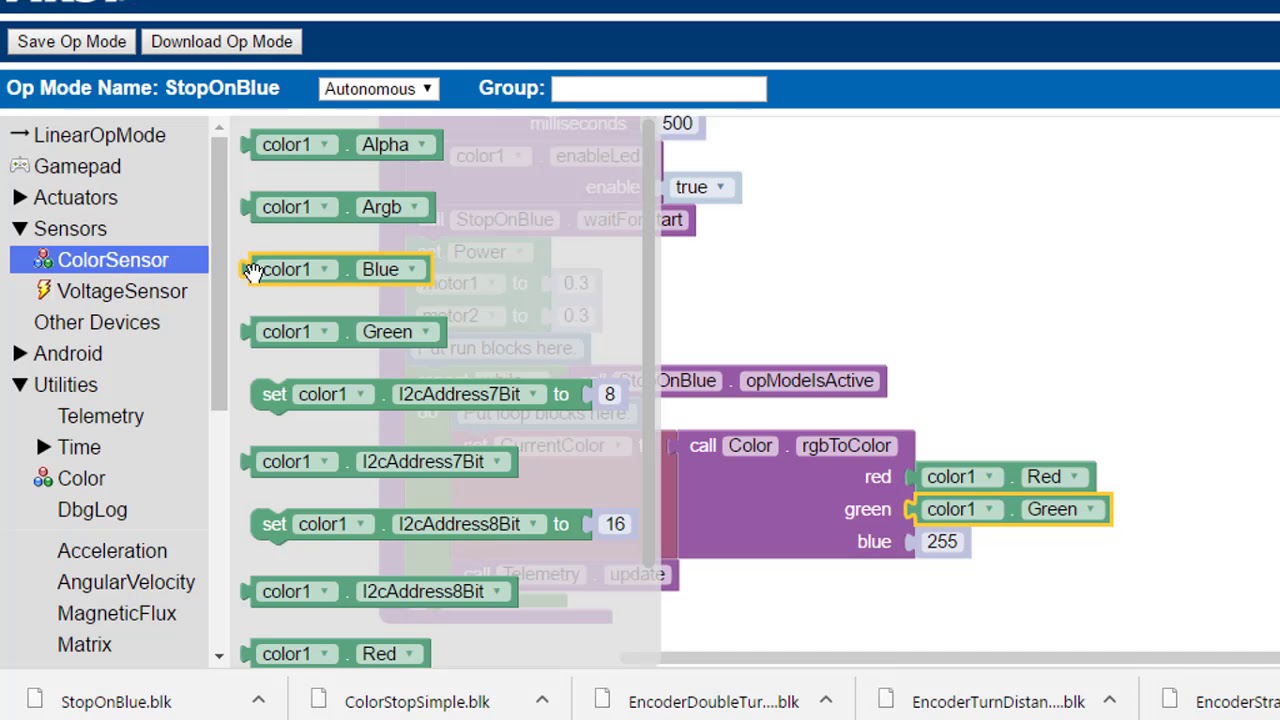Click the Download Op Mode button

pyautogui.click(x=222, y=42)
